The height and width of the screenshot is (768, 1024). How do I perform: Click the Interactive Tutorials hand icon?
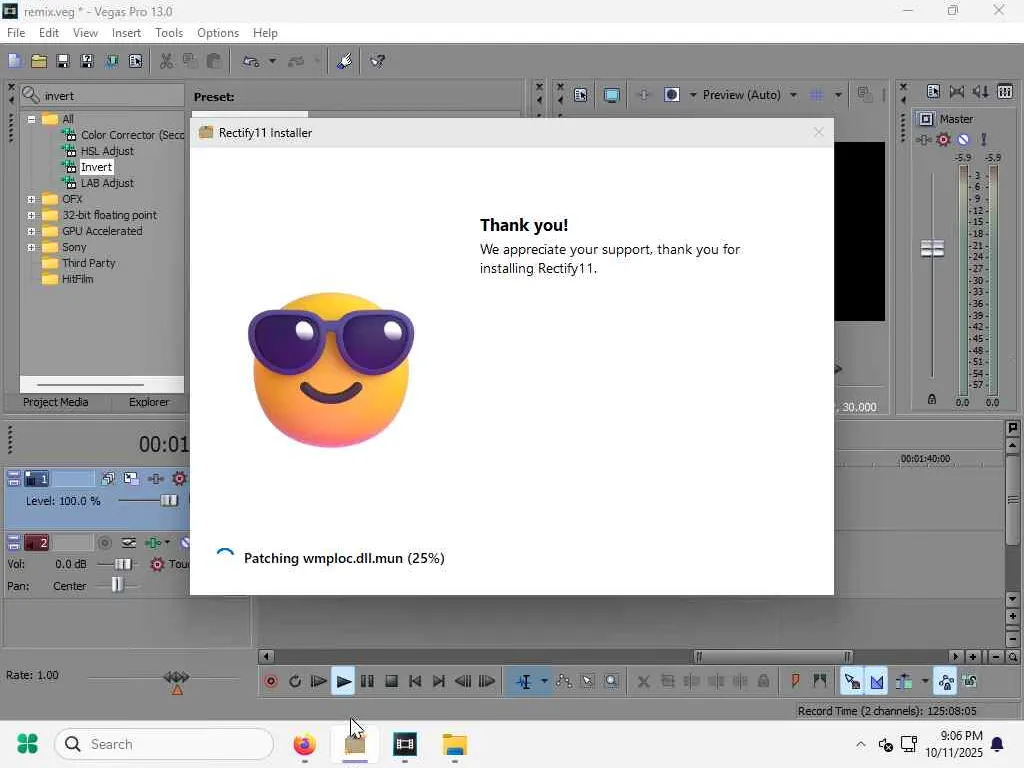[344, 61]
